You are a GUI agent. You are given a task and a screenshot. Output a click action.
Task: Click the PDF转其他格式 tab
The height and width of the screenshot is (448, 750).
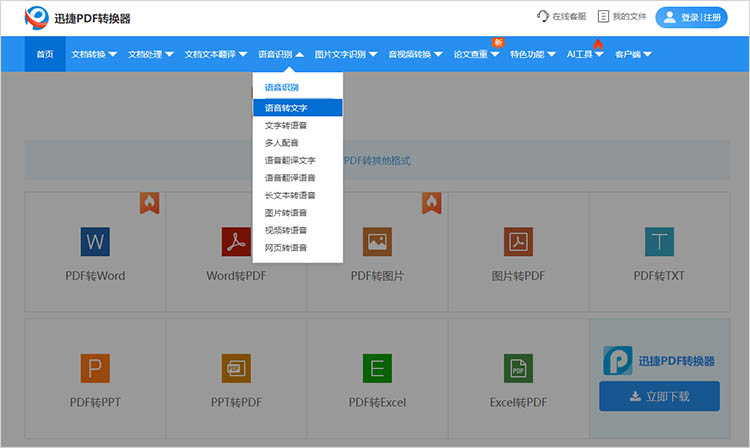377,160
